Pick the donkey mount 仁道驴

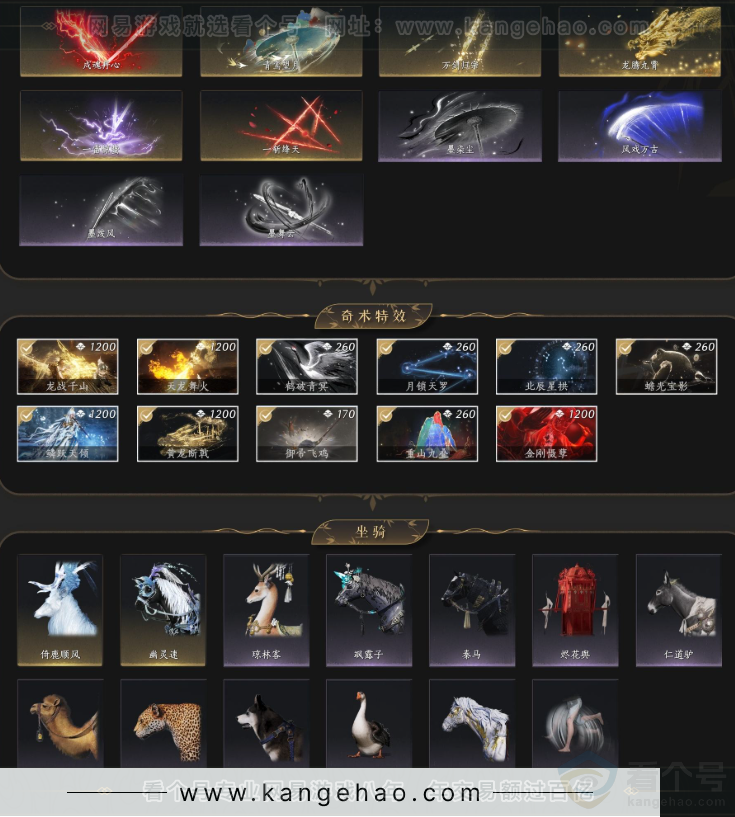click(679, 610)
